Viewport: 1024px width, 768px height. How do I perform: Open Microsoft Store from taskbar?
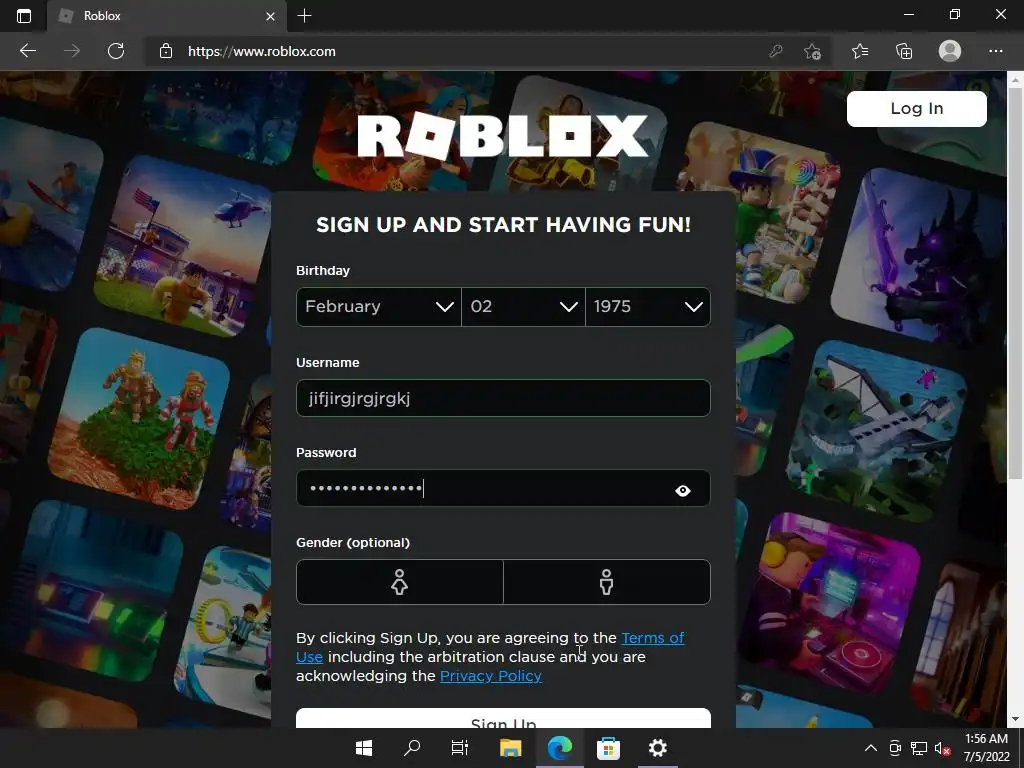(608, 748)
